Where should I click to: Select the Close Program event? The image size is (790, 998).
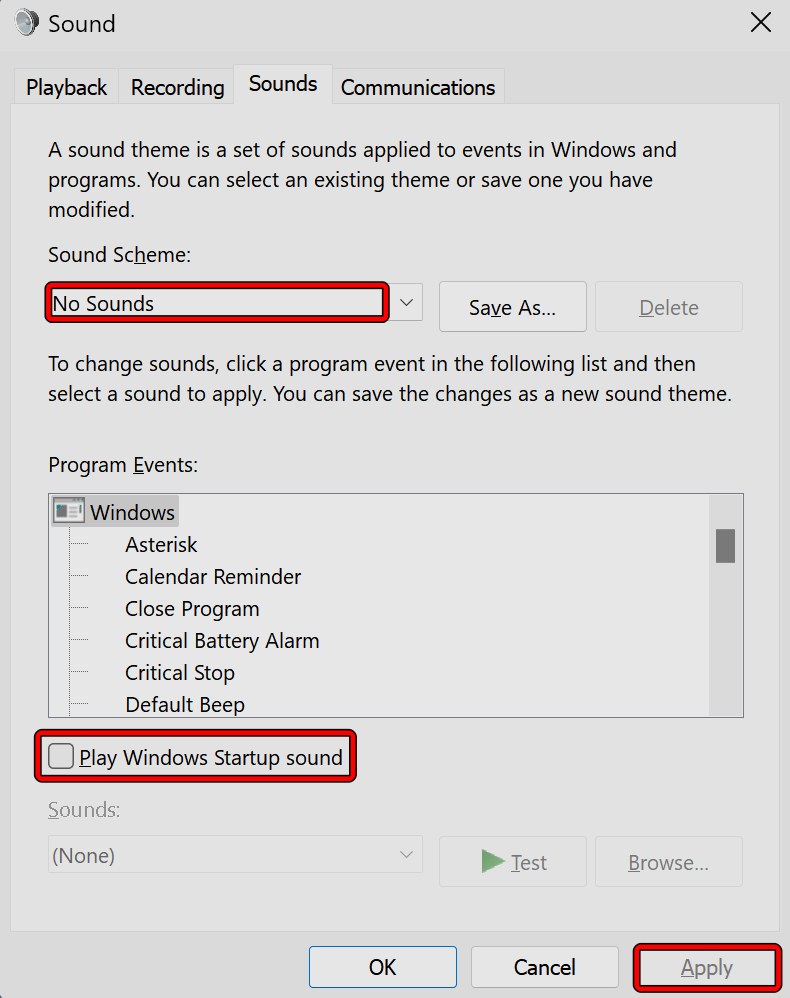tap(192, 609)
